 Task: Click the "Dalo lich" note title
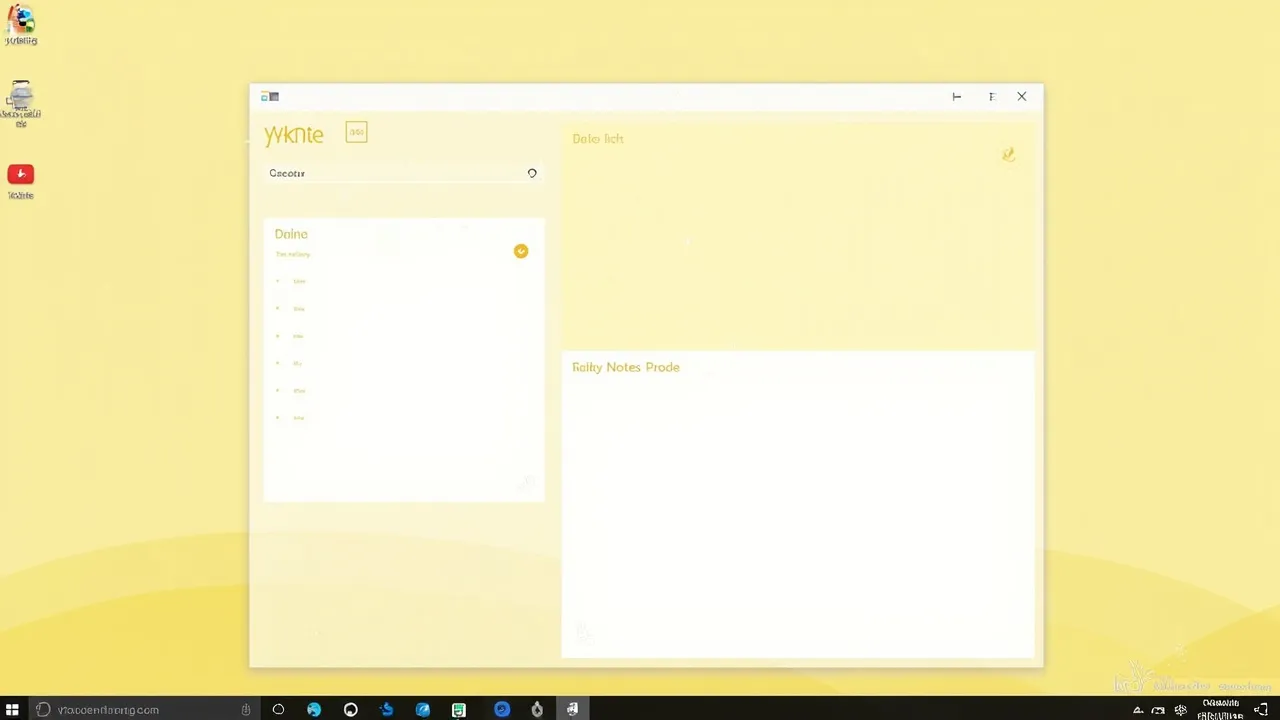tap(598, 139)
